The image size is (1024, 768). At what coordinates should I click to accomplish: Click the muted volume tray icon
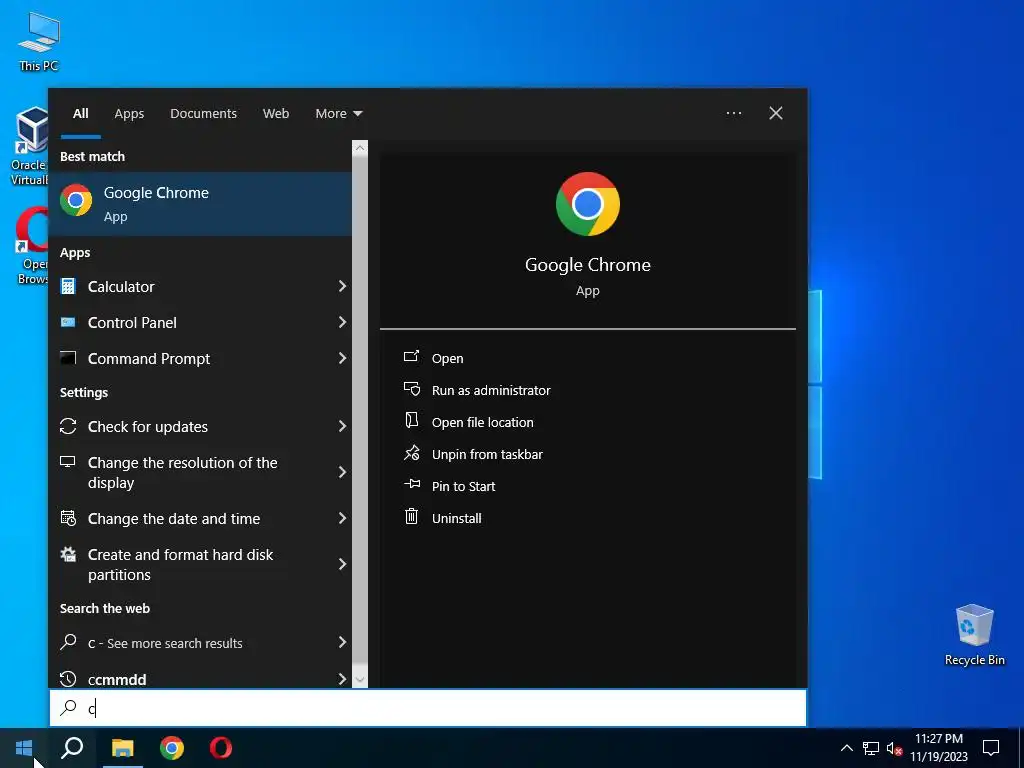tap(894, 748)
